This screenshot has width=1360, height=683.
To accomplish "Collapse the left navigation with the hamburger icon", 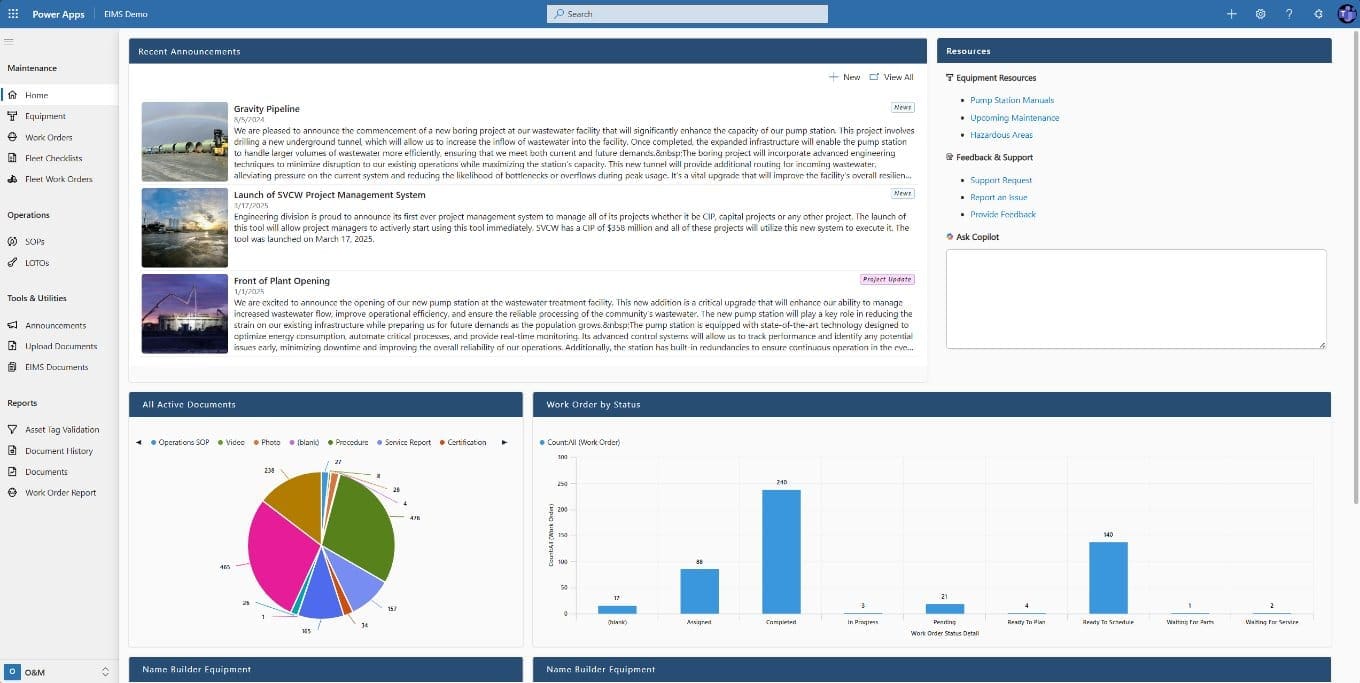I will click(9, 42).
